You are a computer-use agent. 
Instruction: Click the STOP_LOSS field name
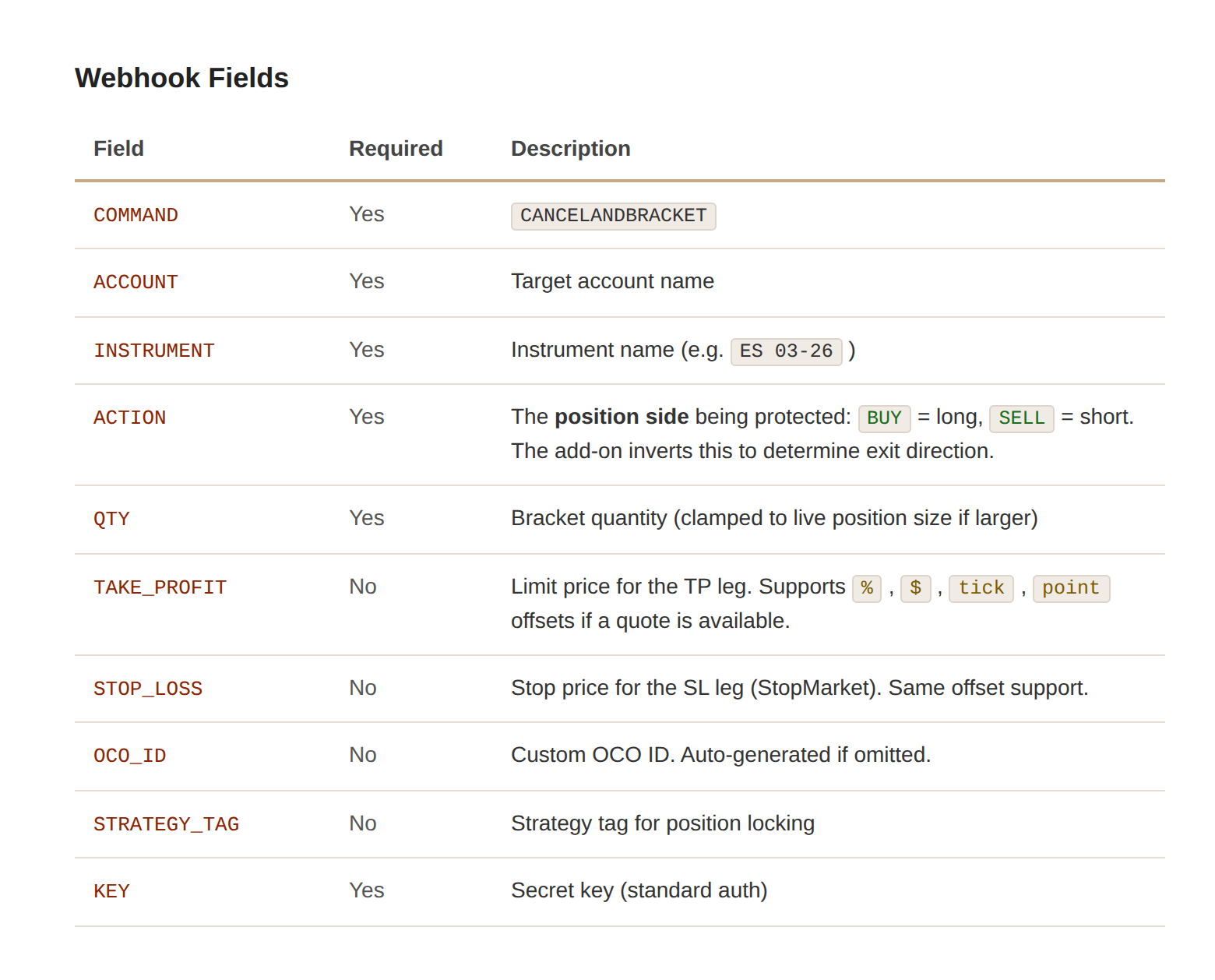[x=148, y=689]
